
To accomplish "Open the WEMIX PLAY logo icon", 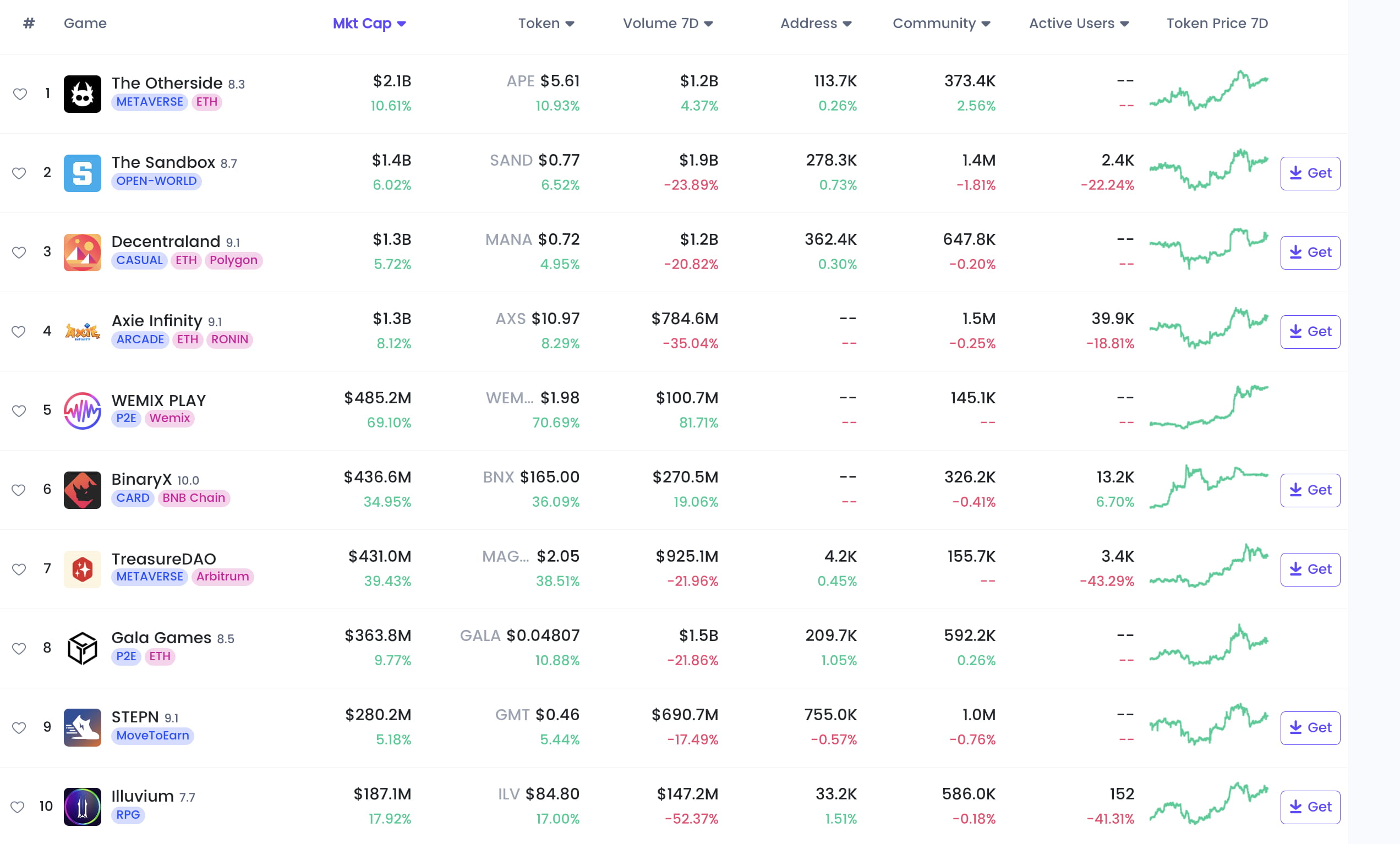I will click(x=83, y=410).
